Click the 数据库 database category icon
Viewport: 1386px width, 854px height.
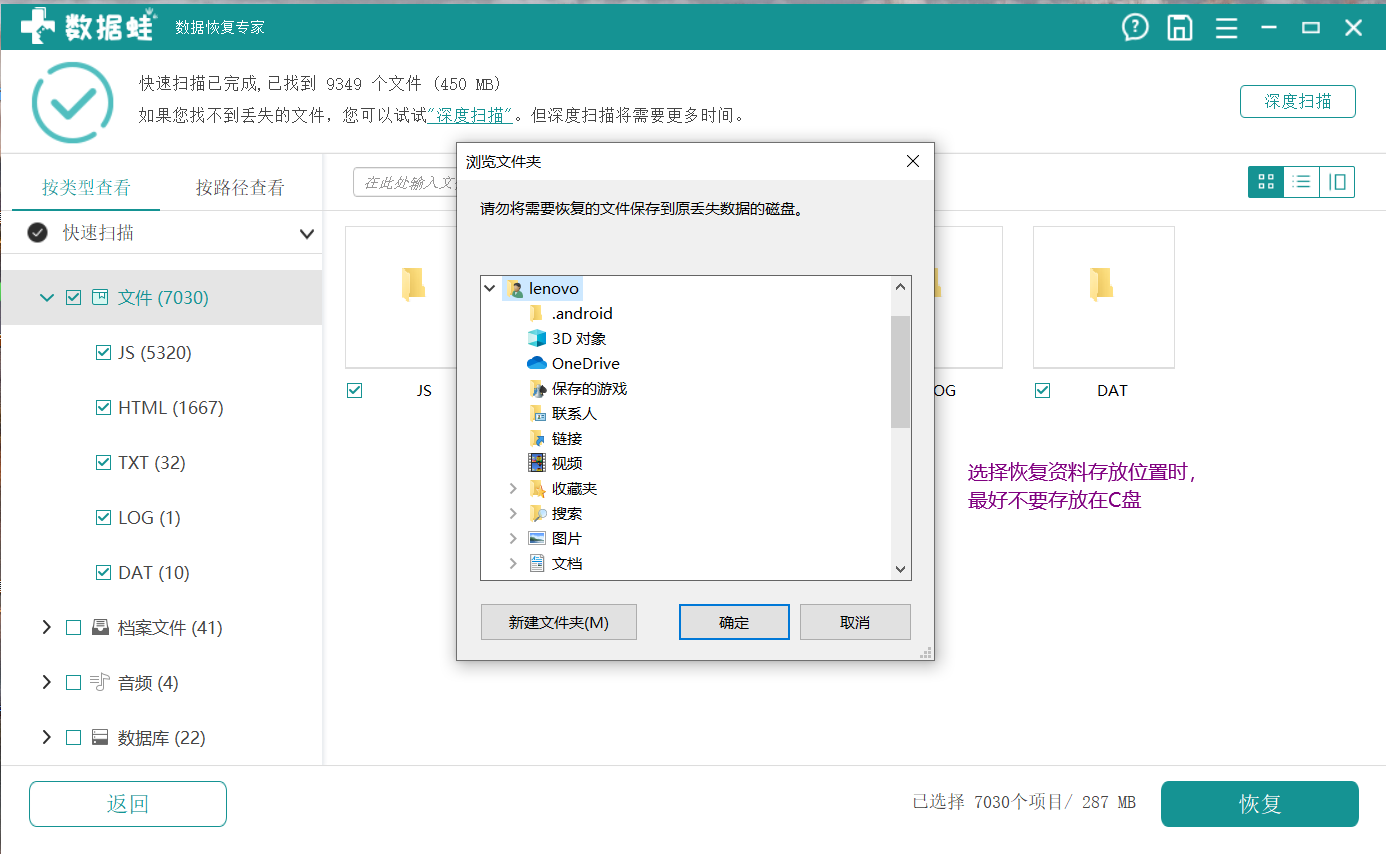tap(100, 738)
